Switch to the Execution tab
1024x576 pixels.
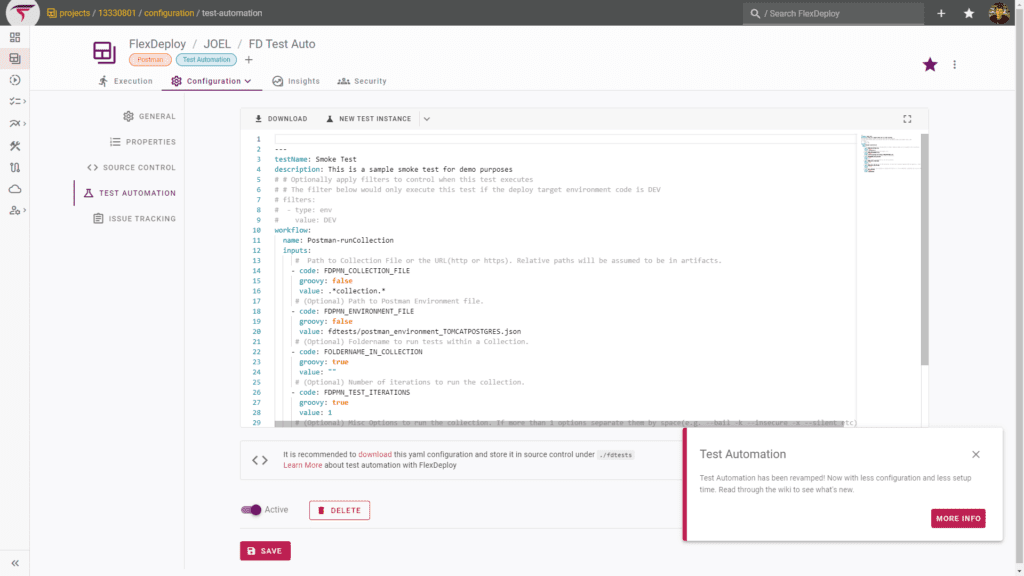tap(125, 81)
